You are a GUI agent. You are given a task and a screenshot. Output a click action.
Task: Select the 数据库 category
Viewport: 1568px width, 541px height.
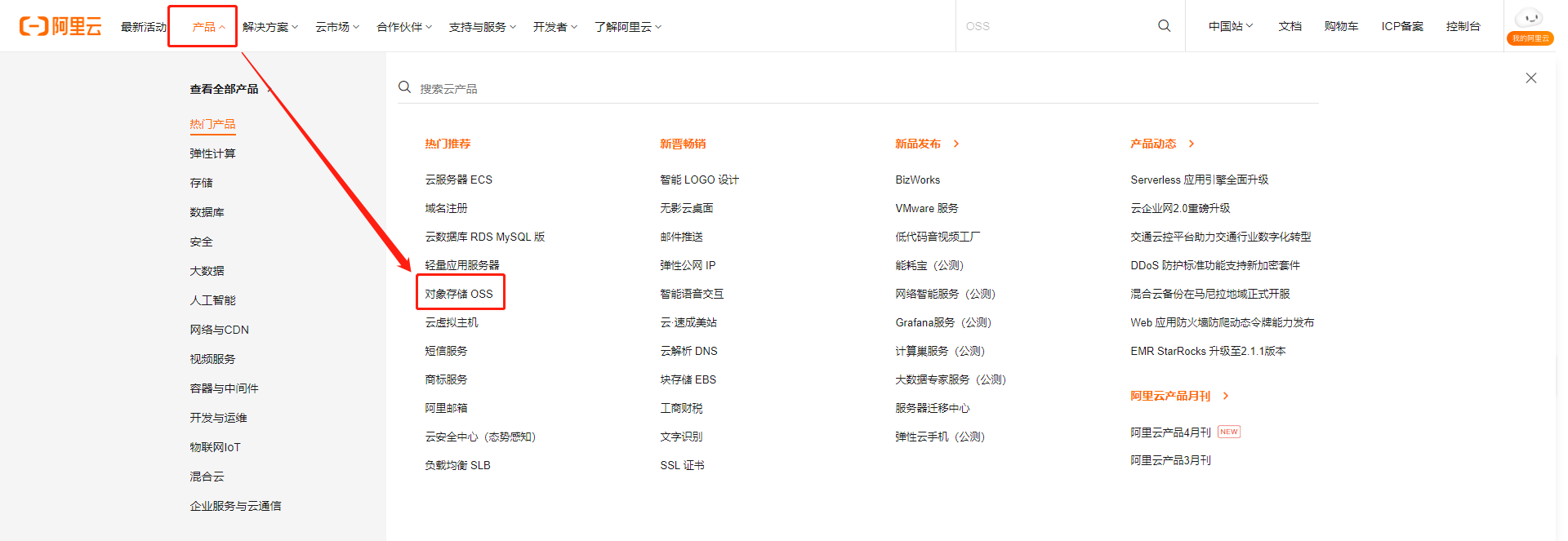point(207,212)
